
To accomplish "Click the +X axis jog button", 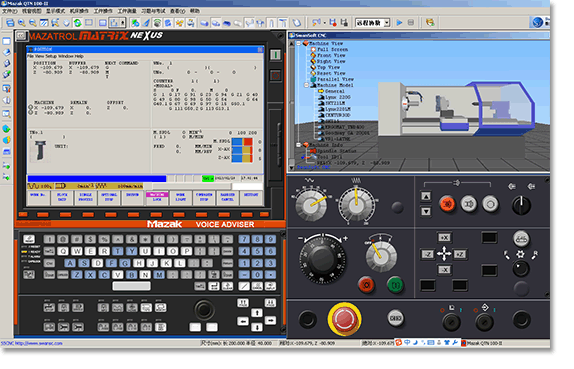I will click(x=444, y=238).
